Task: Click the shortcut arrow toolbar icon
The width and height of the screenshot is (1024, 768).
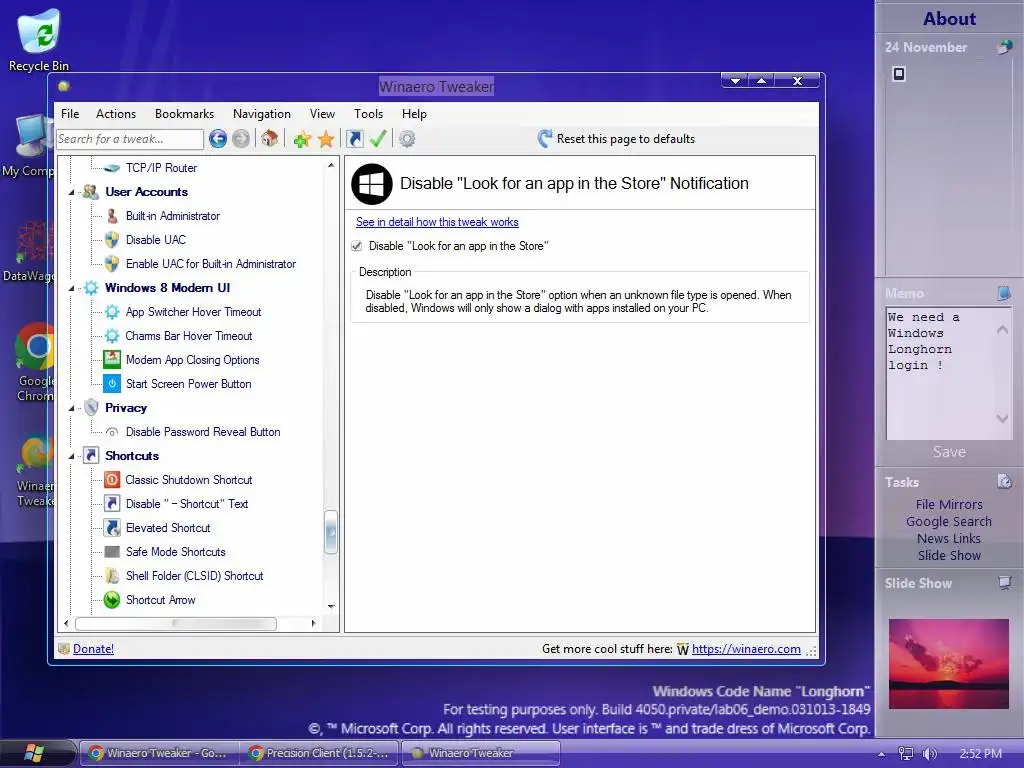Action: [355, 138]
